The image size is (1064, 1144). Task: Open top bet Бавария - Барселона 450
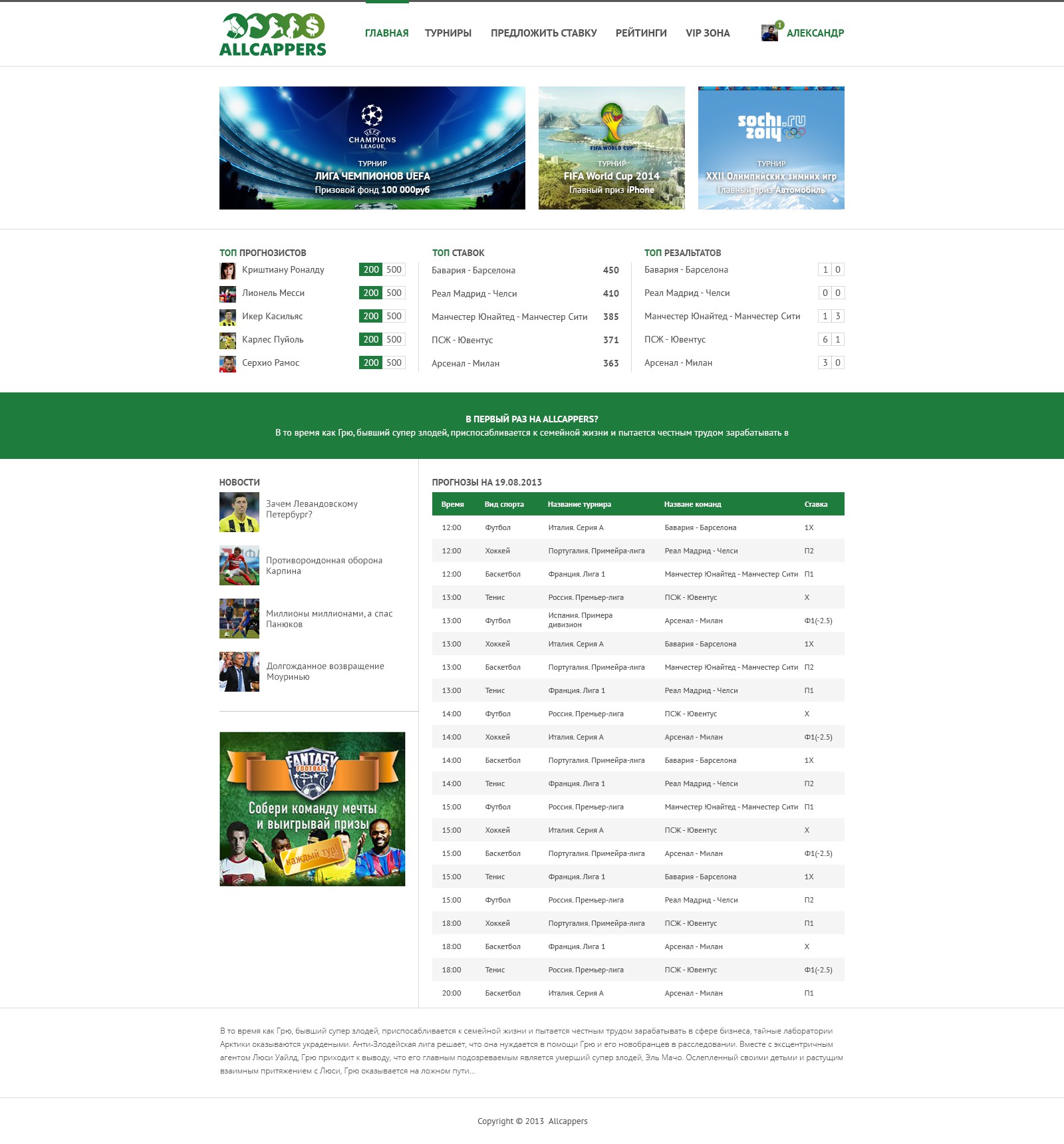[525, 270]
